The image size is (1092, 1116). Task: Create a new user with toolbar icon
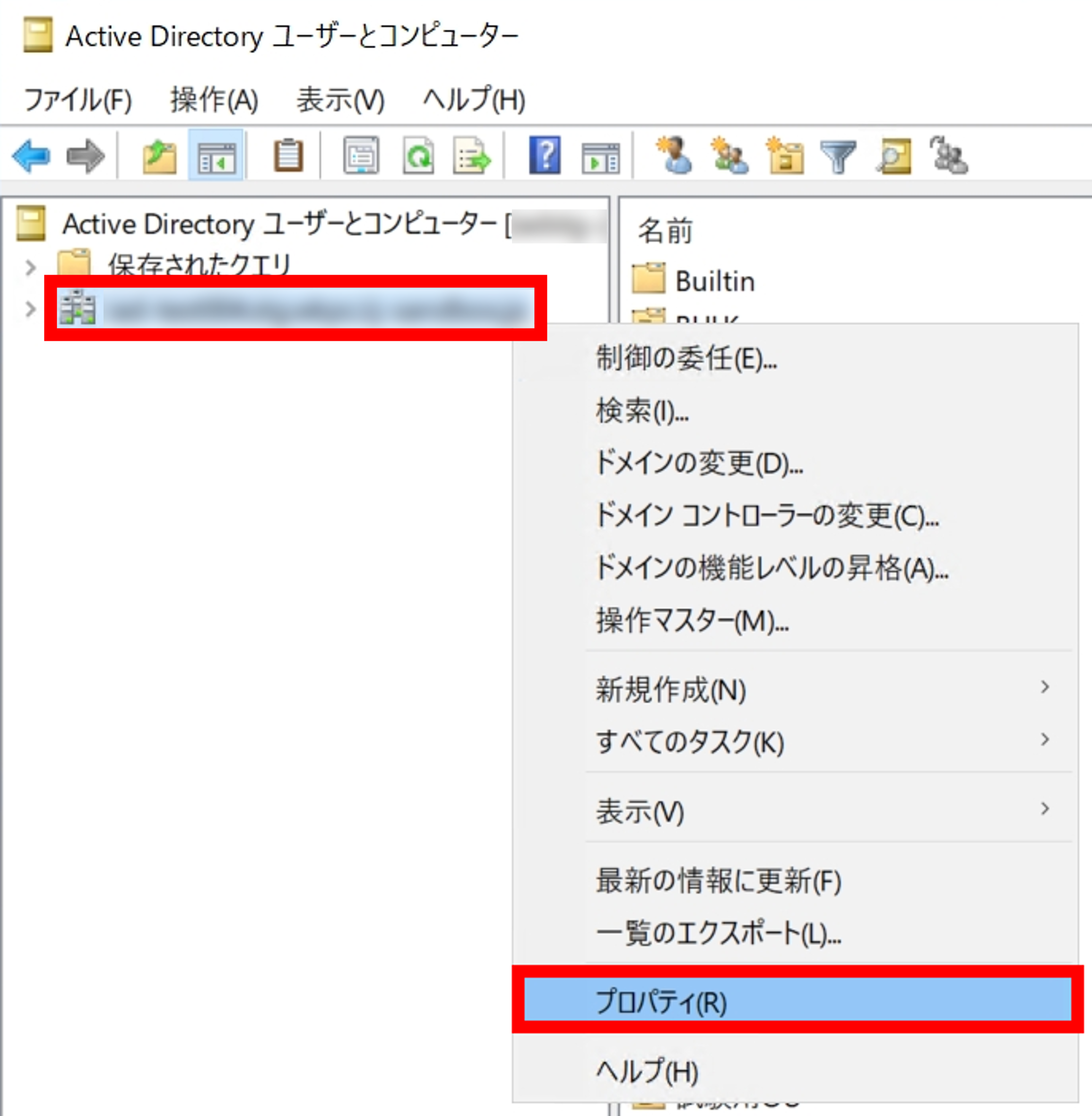[674, 155]
